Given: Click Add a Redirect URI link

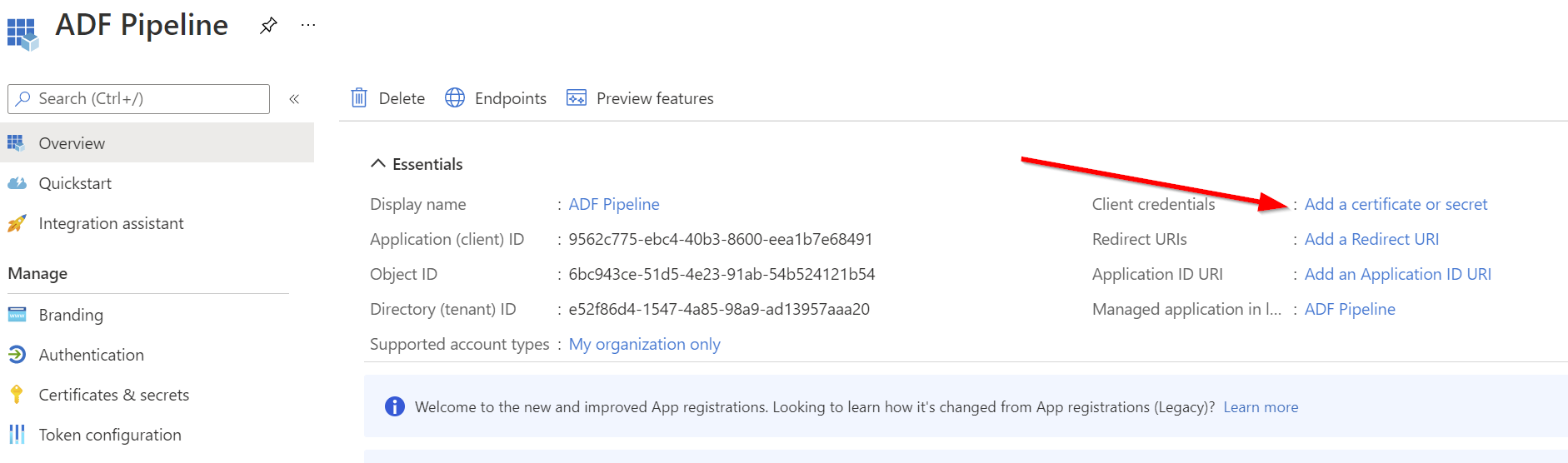Looking at the screenshot, I should point(1371,239).
